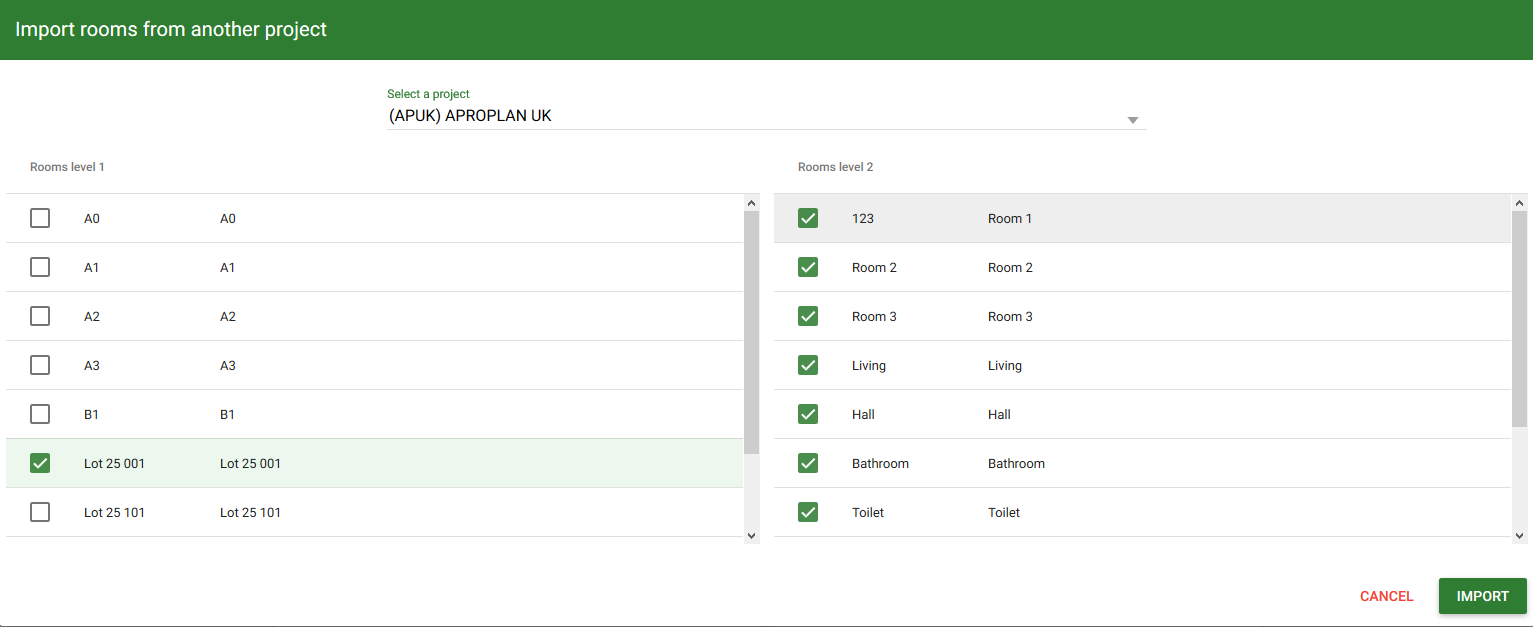Uncheck the Room 2 checkbox
This screenshot has width=1533, height=627.
click(x=808, y=267)
